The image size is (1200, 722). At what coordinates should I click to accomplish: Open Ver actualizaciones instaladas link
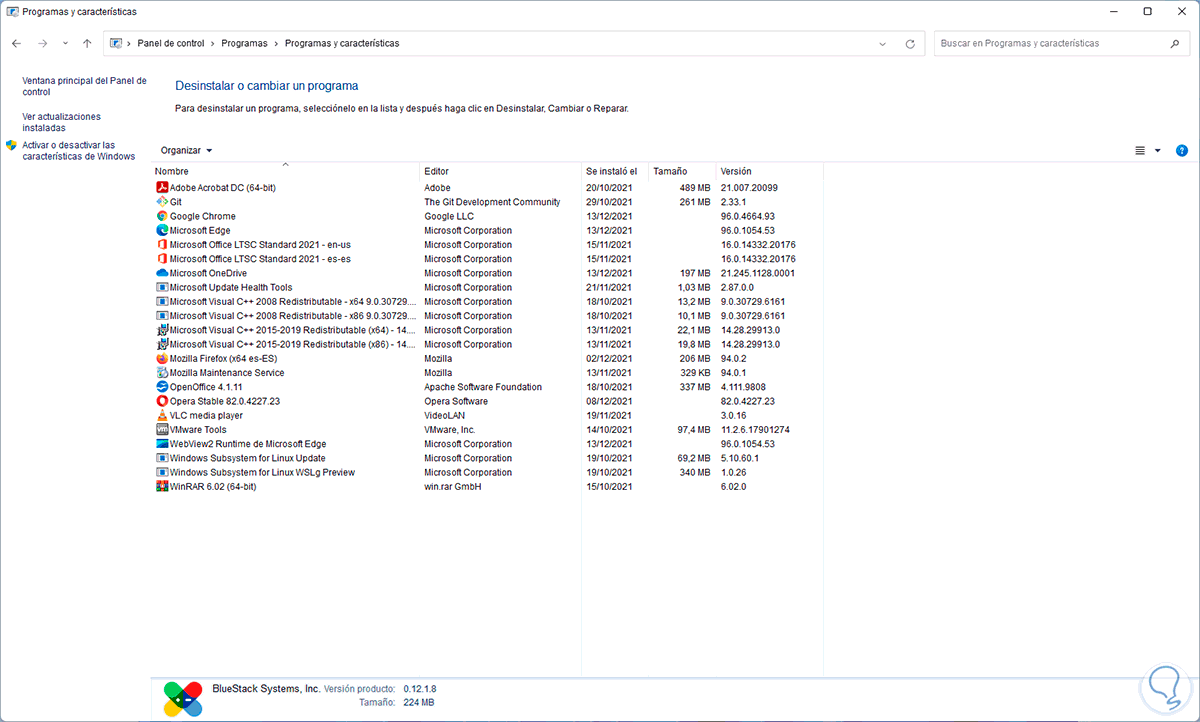(61, 122)
